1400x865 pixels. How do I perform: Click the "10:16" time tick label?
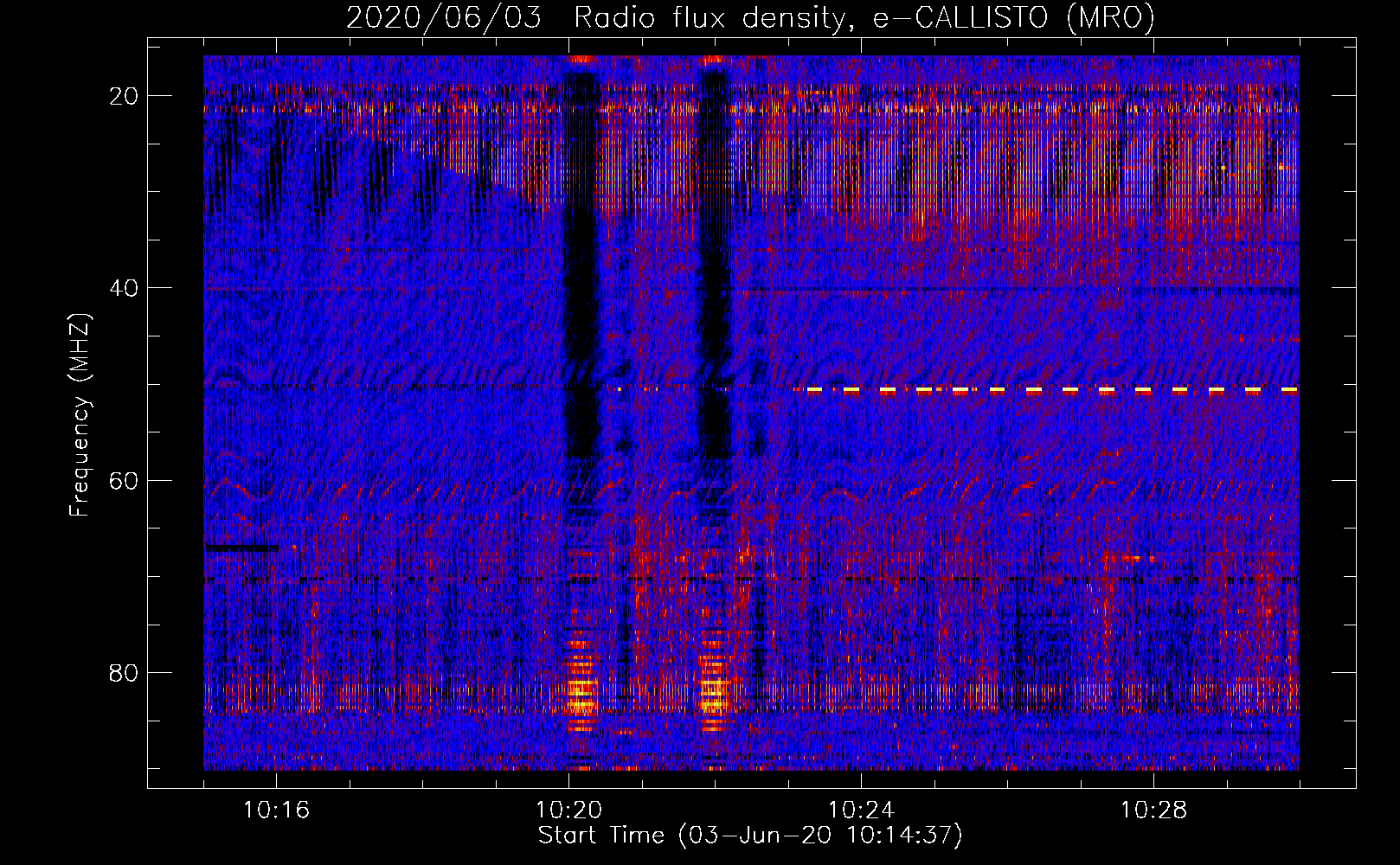276,811
